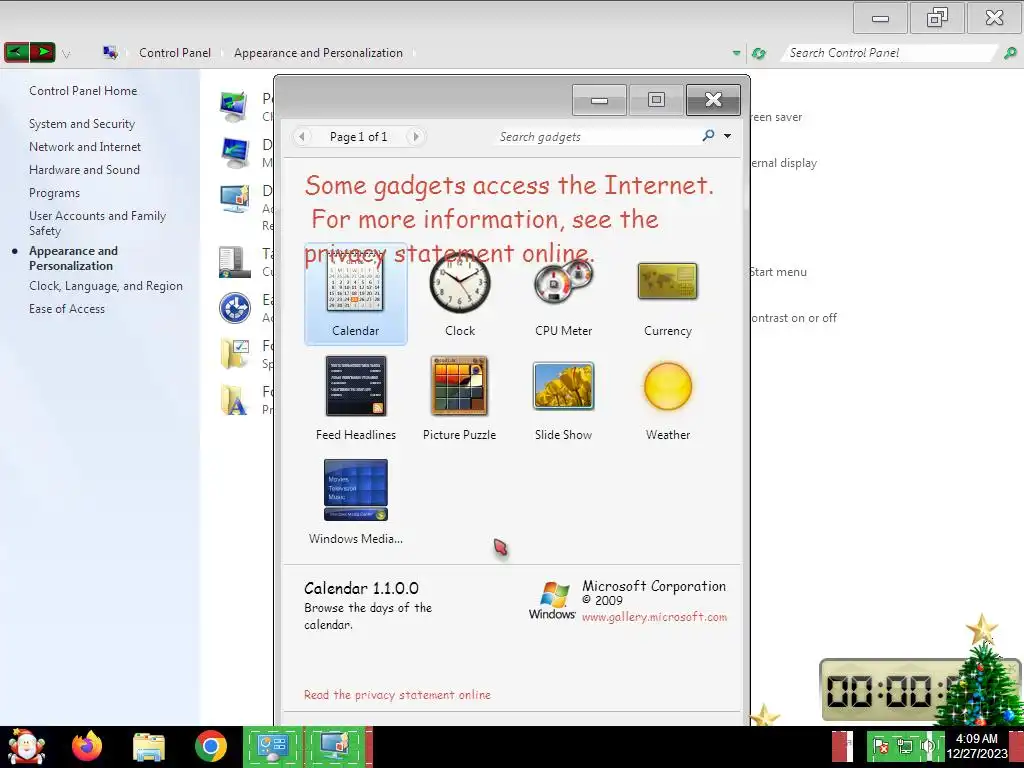Click the address bar refresh icon
Screen dimensions: 1024x768
[x=759, y=53]
